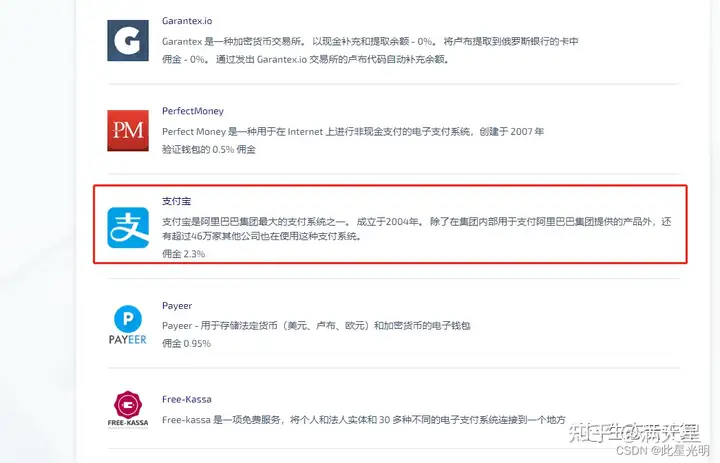720x463 pixels.
Task: Click the Free-Kassa logo icon
Action: pos(128,409)
